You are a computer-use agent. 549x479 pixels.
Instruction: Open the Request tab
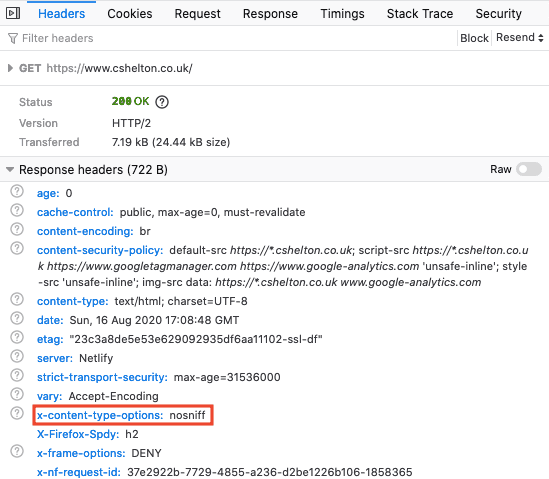(x=197, y=14)
